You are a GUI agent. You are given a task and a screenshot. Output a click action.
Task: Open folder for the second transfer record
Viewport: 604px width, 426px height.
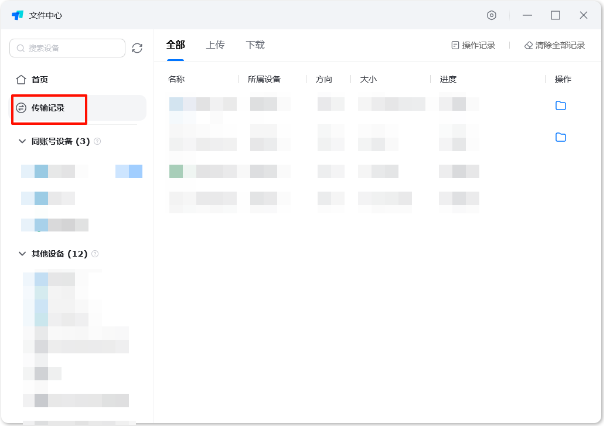560,137
